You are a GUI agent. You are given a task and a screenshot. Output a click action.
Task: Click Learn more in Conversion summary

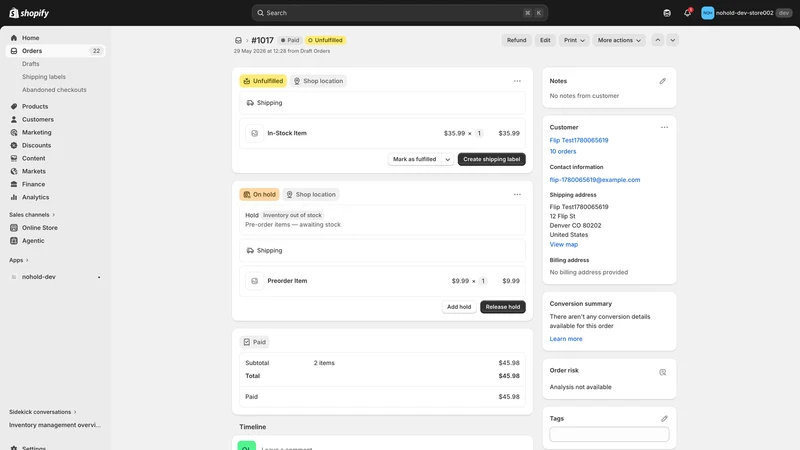(x=566, y=339)
